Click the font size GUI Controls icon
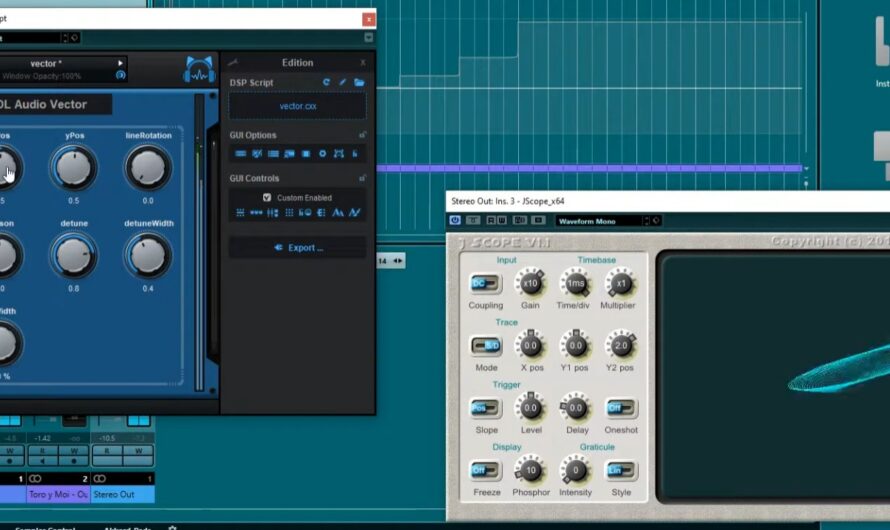 point(338,213)
